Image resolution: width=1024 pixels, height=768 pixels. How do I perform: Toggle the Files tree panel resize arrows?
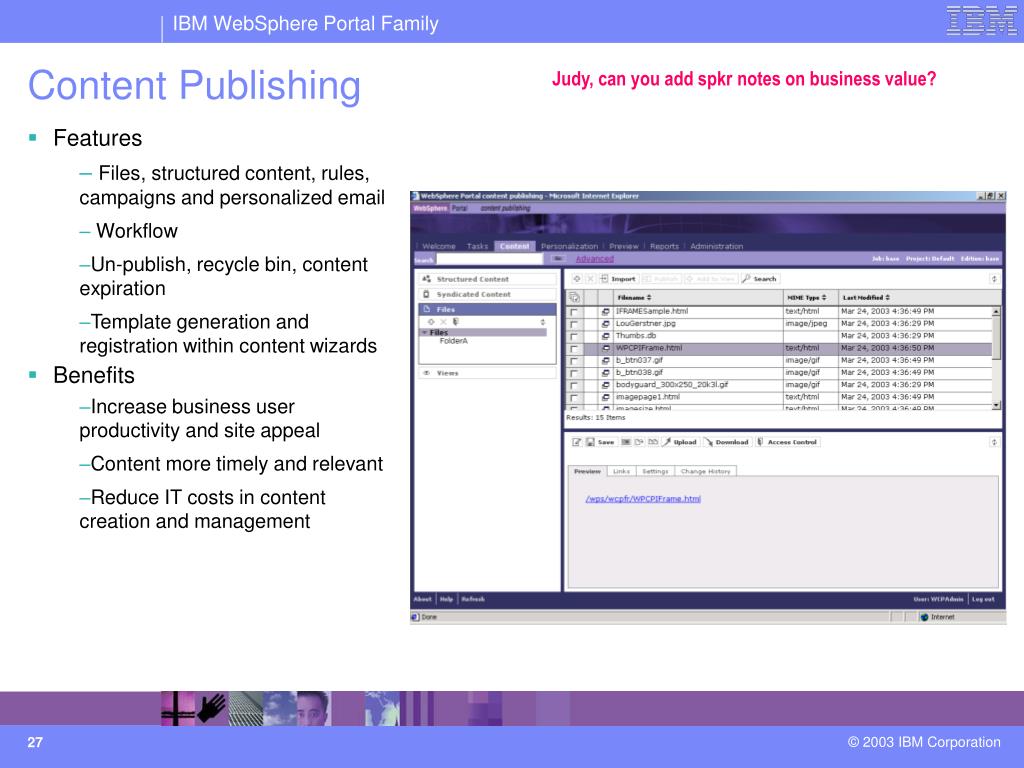[543, 322]
